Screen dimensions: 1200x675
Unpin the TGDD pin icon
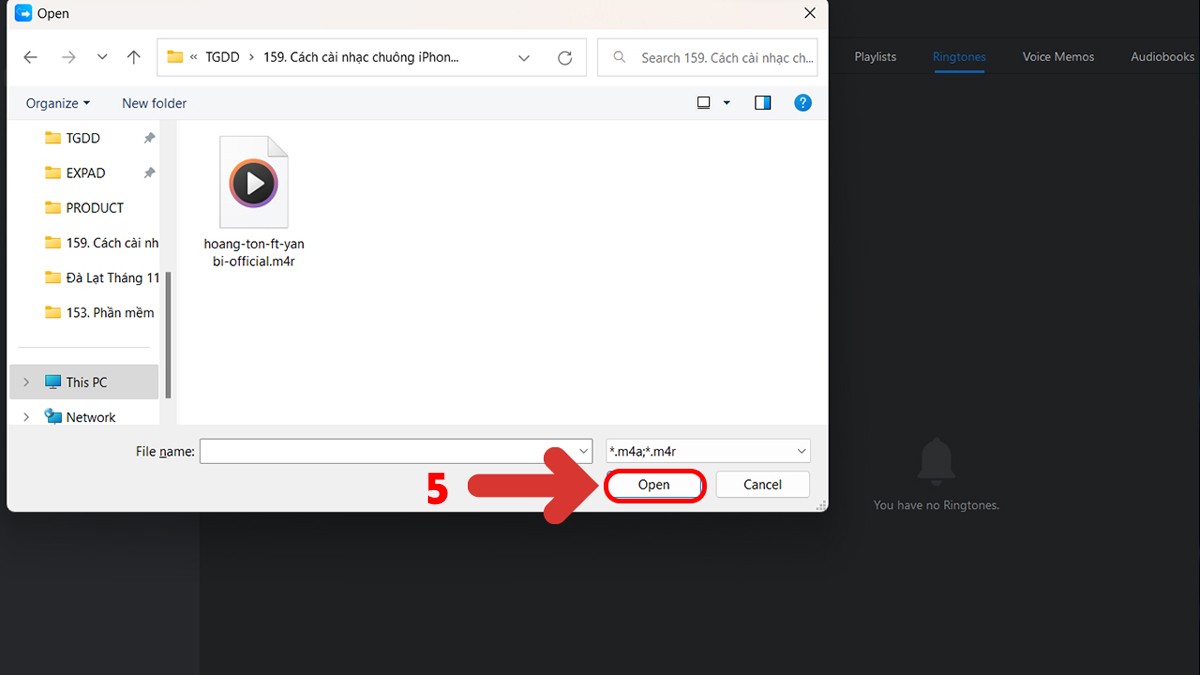149,138
